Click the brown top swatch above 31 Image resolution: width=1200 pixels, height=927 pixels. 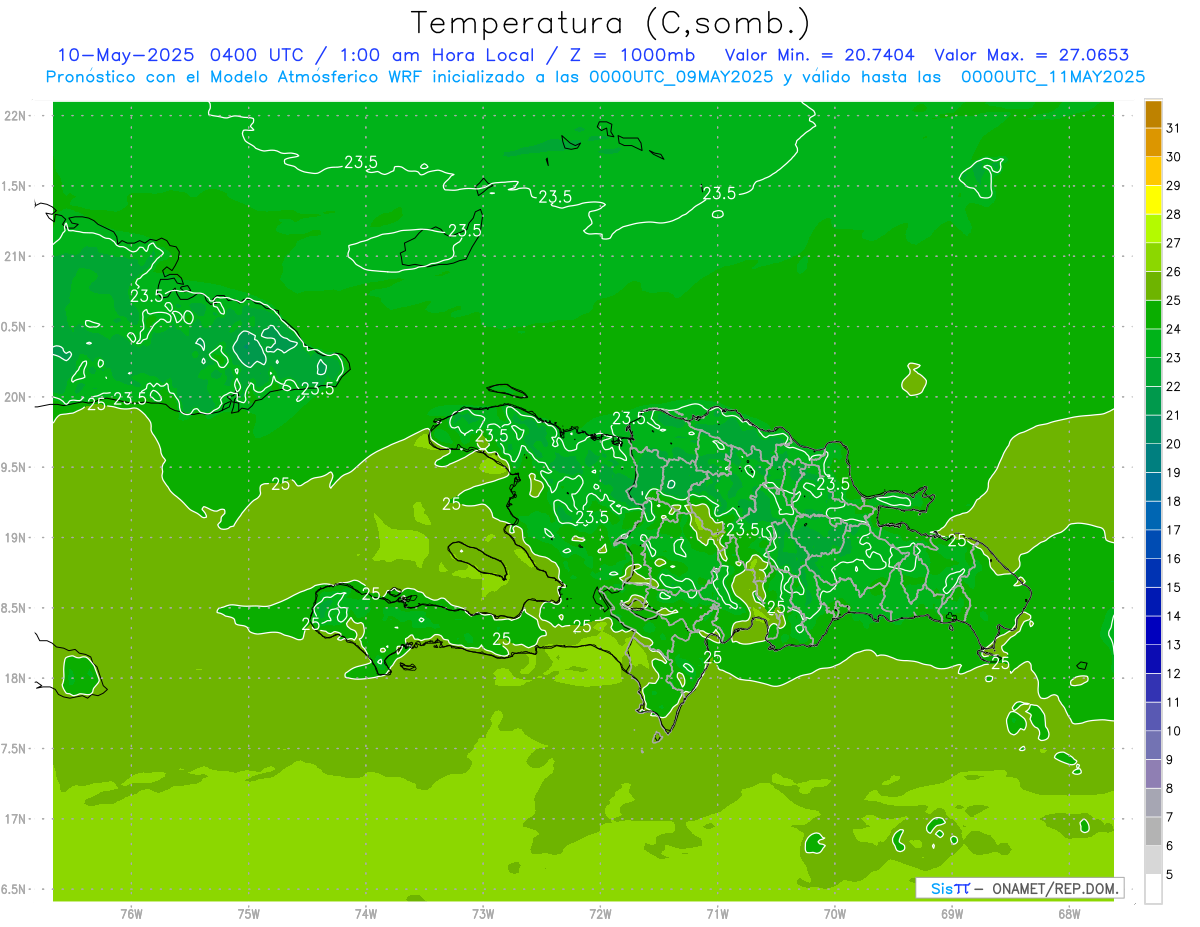click(1153, 114)
